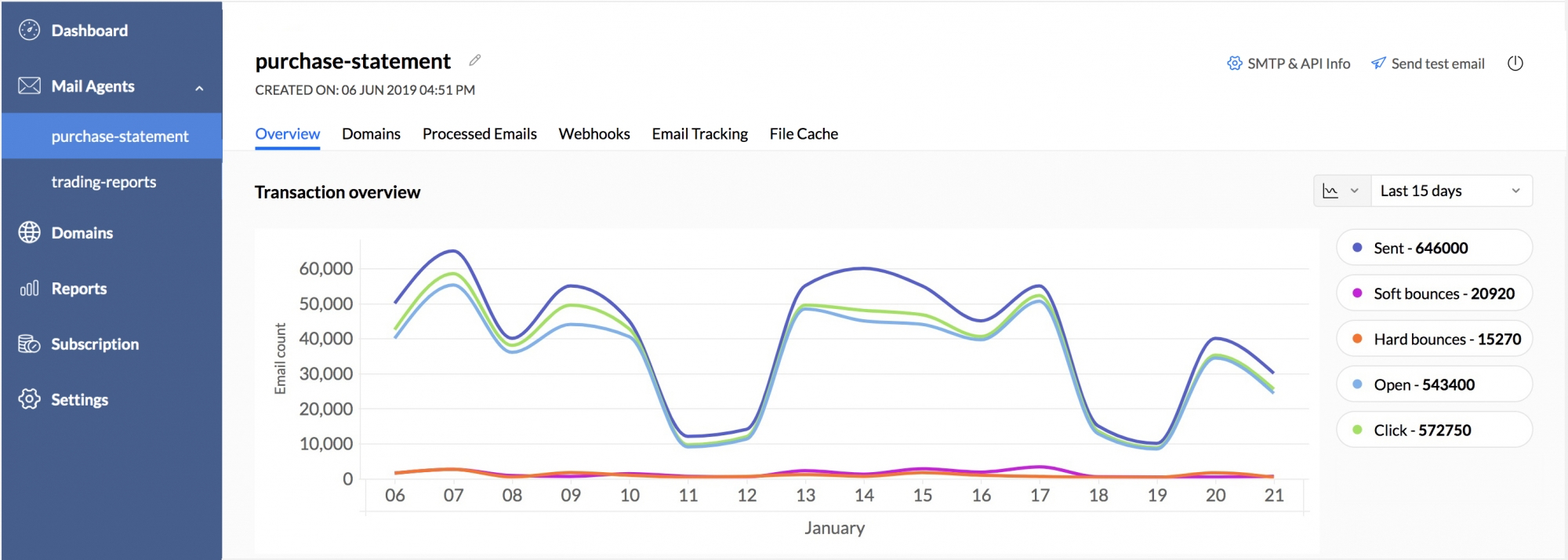
Task: Open the Last 15 days dropdown
Action: [x=1450, y=191]
